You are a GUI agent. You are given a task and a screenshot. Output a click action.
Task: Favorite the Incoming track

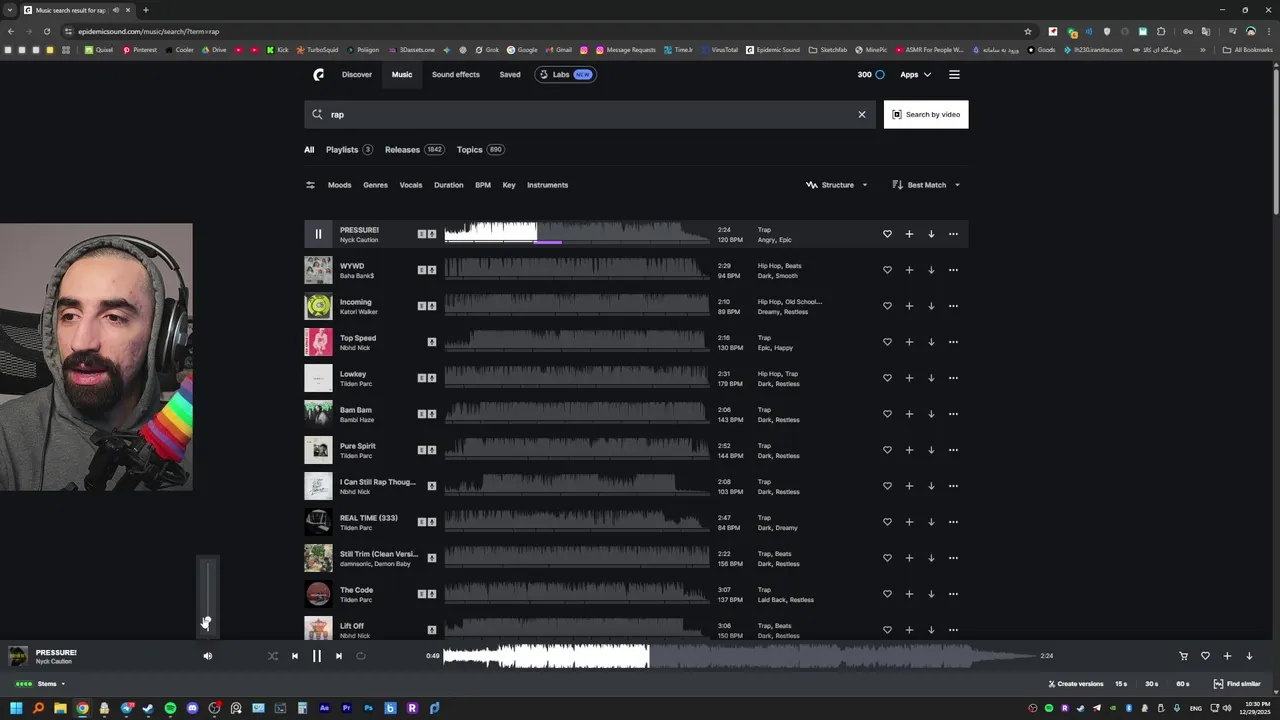pyautogui.click(x=887, y=306)
